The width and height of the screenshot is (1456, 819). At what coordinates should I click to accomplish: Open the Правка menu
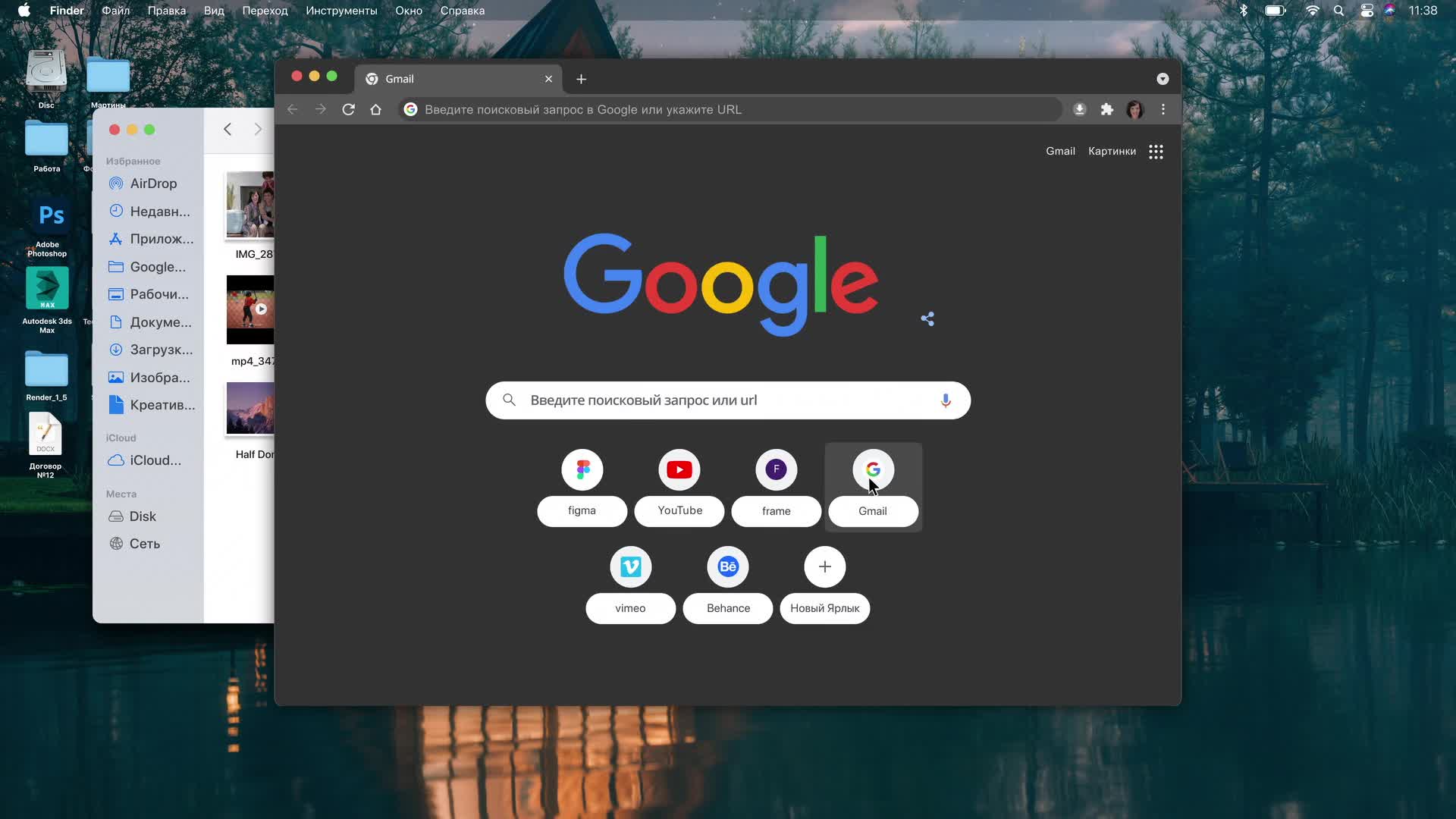tap(167, 11)
